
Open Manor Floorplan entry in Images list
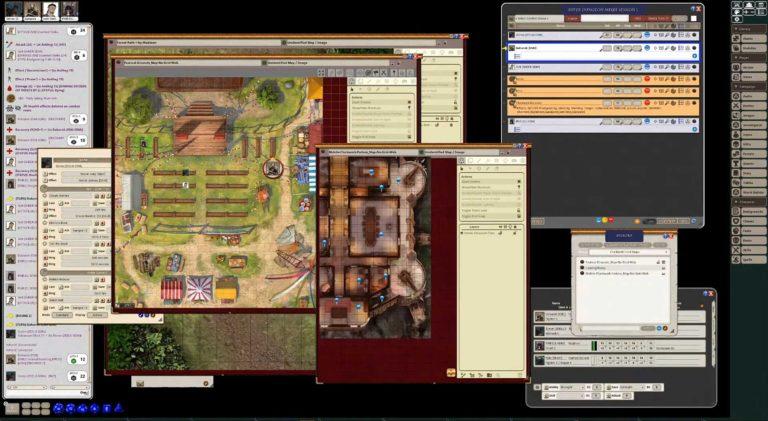(618, 273)
